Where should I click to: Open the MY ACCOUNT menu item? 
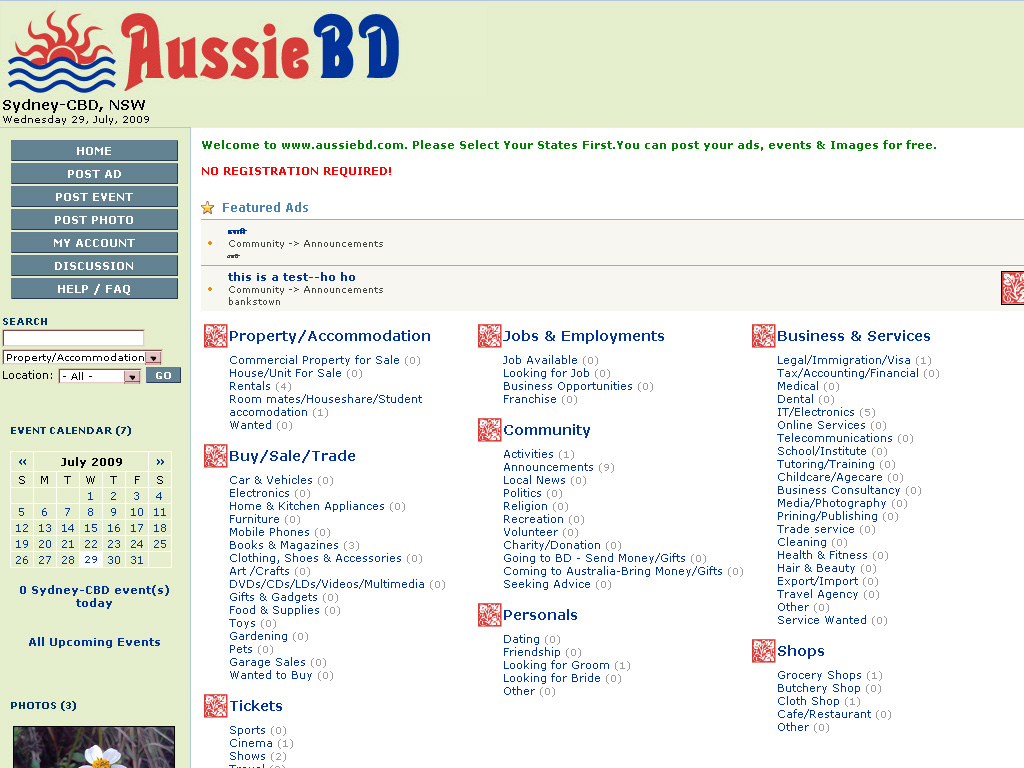pyautogui.click(x=94, y=243)
